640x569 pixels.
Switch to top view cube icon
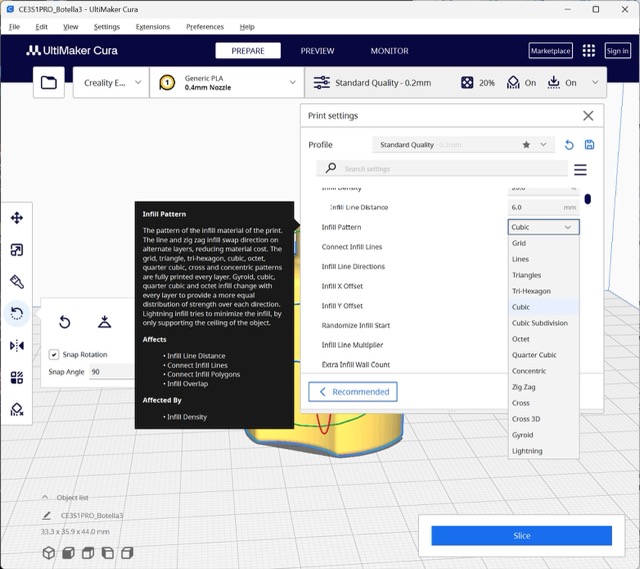88,553
